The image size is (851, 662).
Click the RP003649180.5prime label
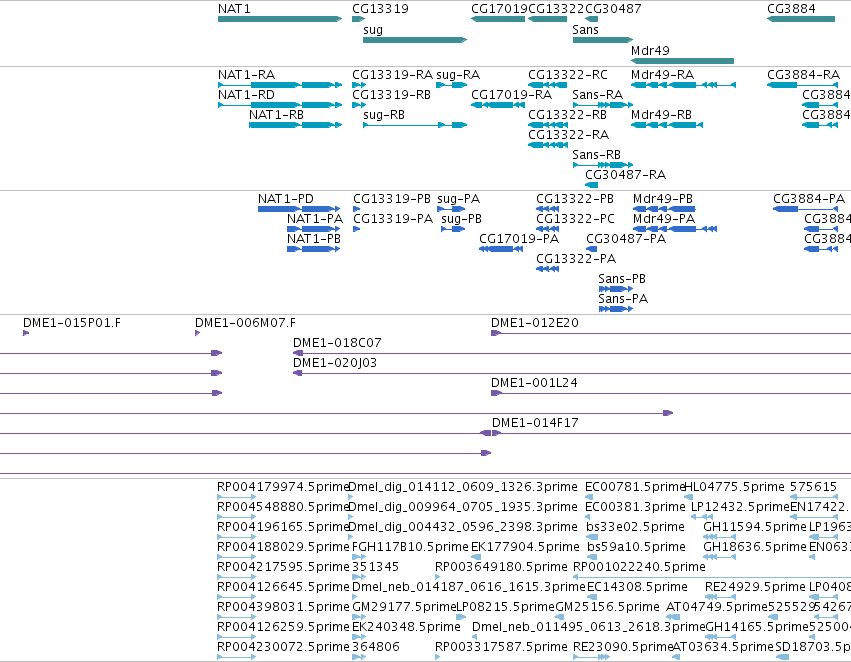(501, 567)
